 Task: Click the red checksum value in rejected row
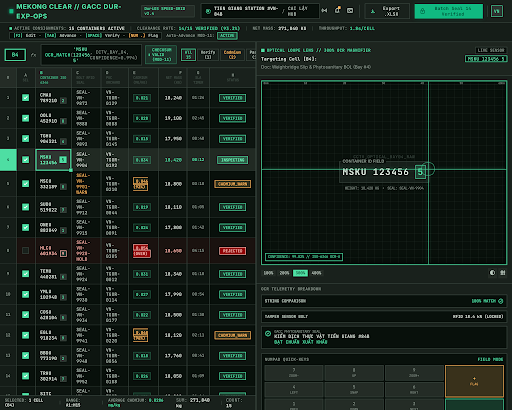pyautogui.click(x=142, y=251)
